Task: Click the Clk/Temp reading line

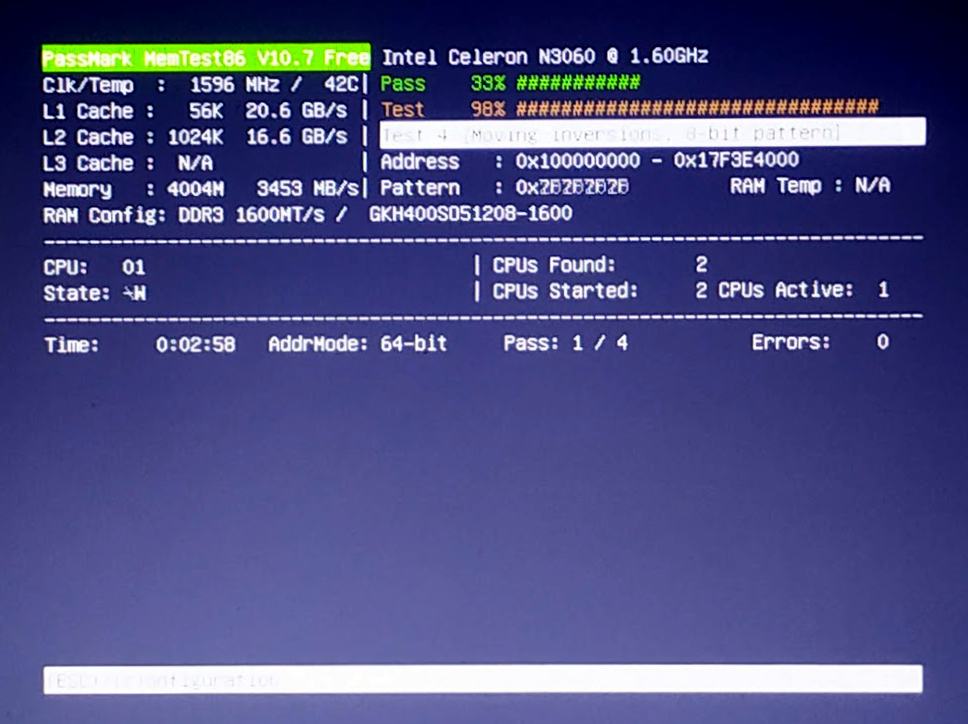Action: 200,85
